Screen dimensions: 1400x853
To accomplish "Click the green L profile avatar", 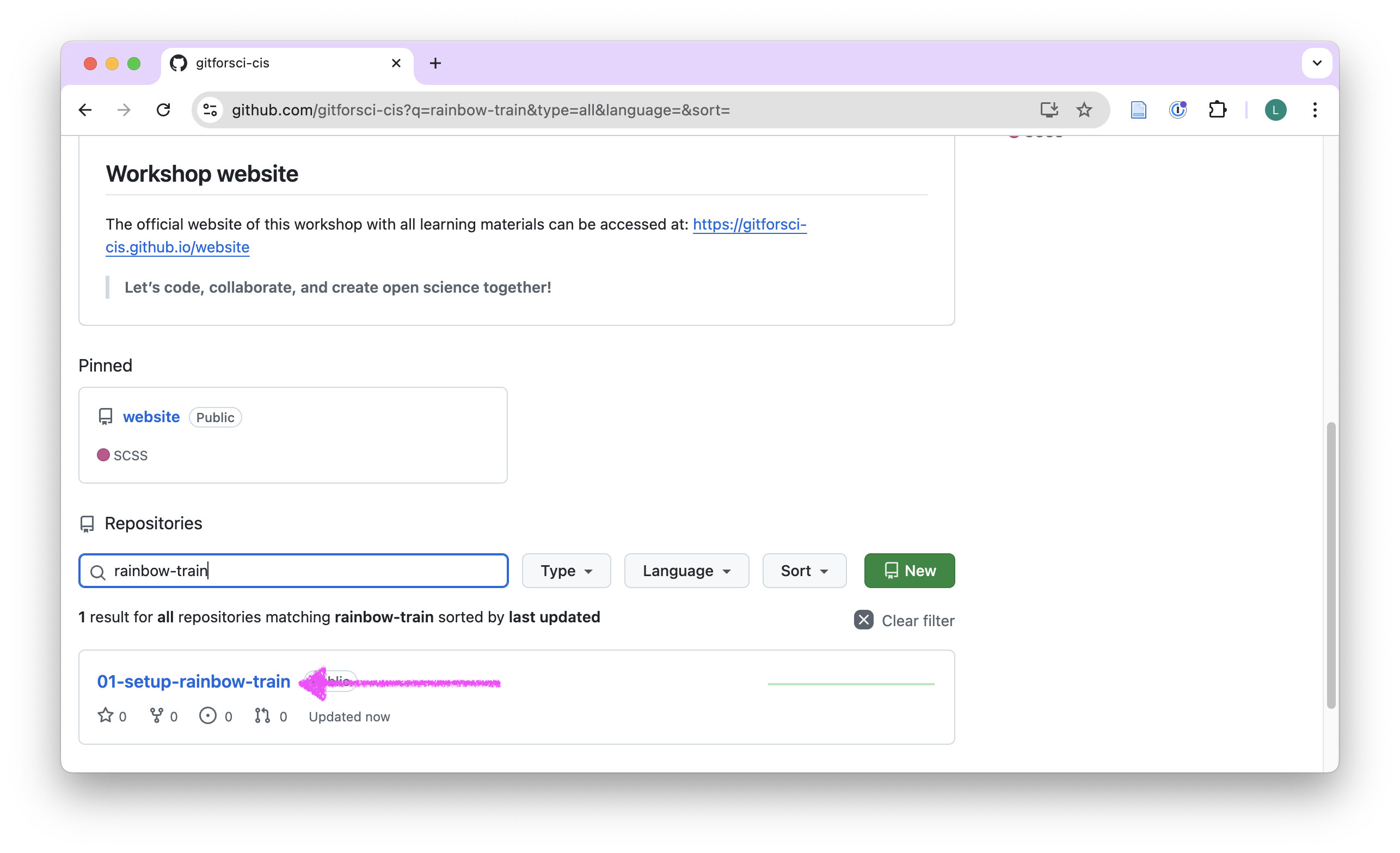I will [1275, 110].
